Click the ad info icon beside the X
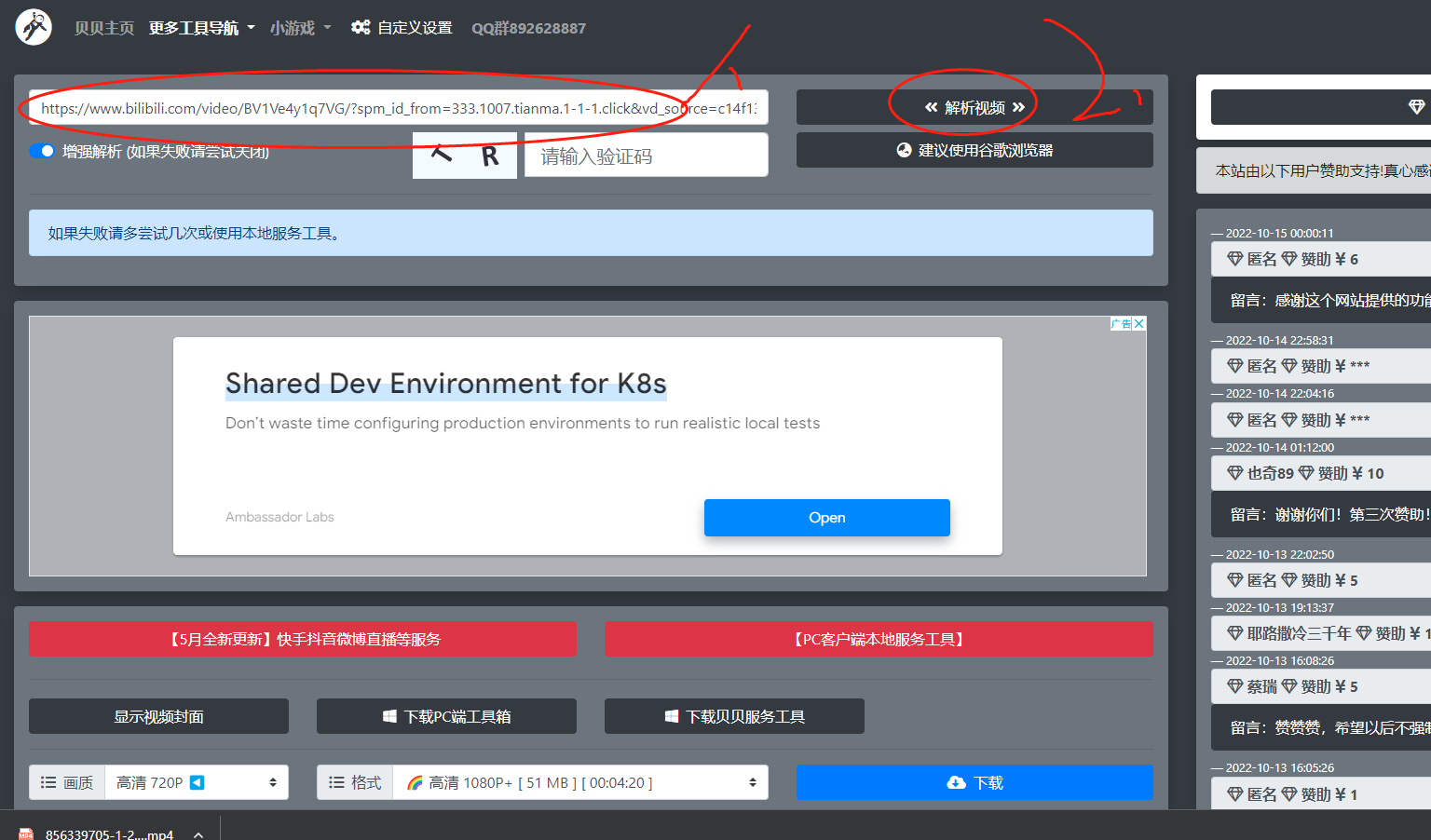This screenshot has height=840, width=1431. click(x=1120, y=324)
